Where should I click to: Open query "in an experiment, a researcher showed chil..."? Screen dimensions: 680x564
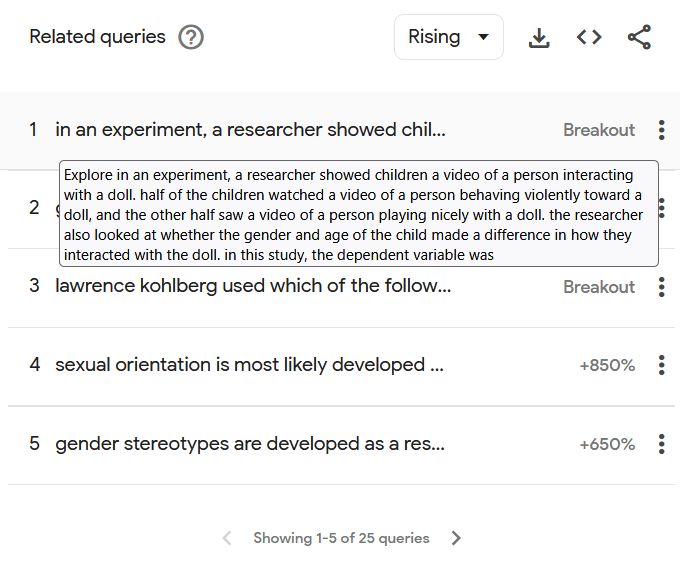pos(250,130)
